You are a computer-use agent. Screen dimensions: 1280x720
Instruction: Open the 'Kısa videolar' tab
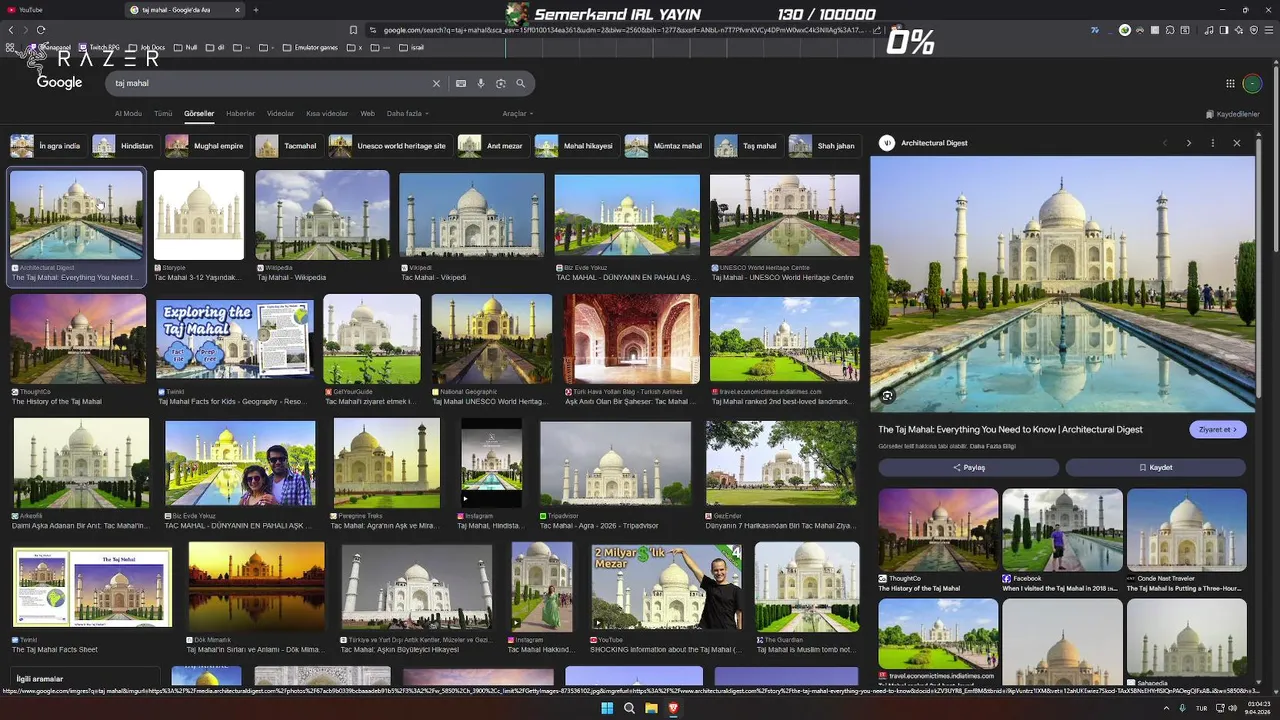(x=327, y=114)
